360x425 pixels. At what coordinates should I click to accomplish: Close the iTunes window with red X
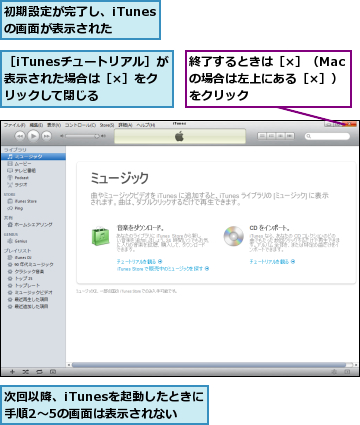(349, 124)
